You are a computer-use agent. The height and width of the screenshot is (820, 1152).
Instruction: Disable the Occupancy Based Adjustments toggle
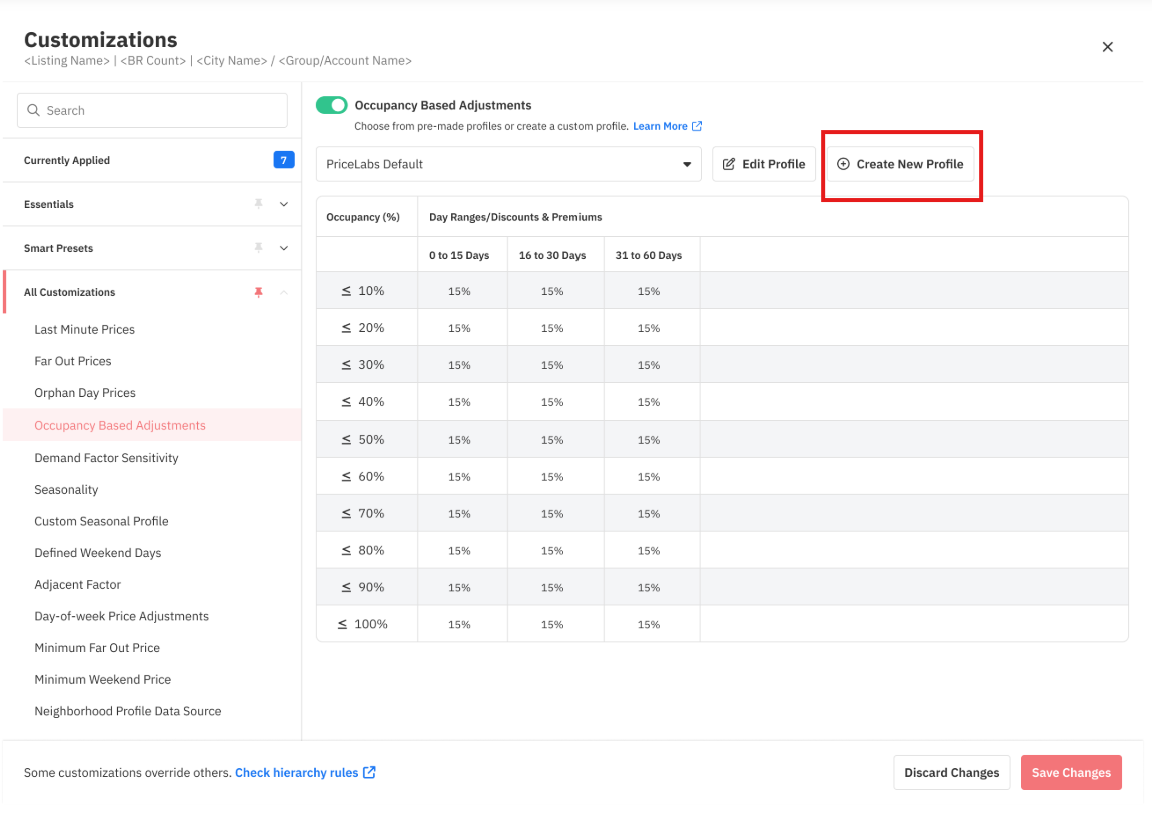[x=331, y=105]
